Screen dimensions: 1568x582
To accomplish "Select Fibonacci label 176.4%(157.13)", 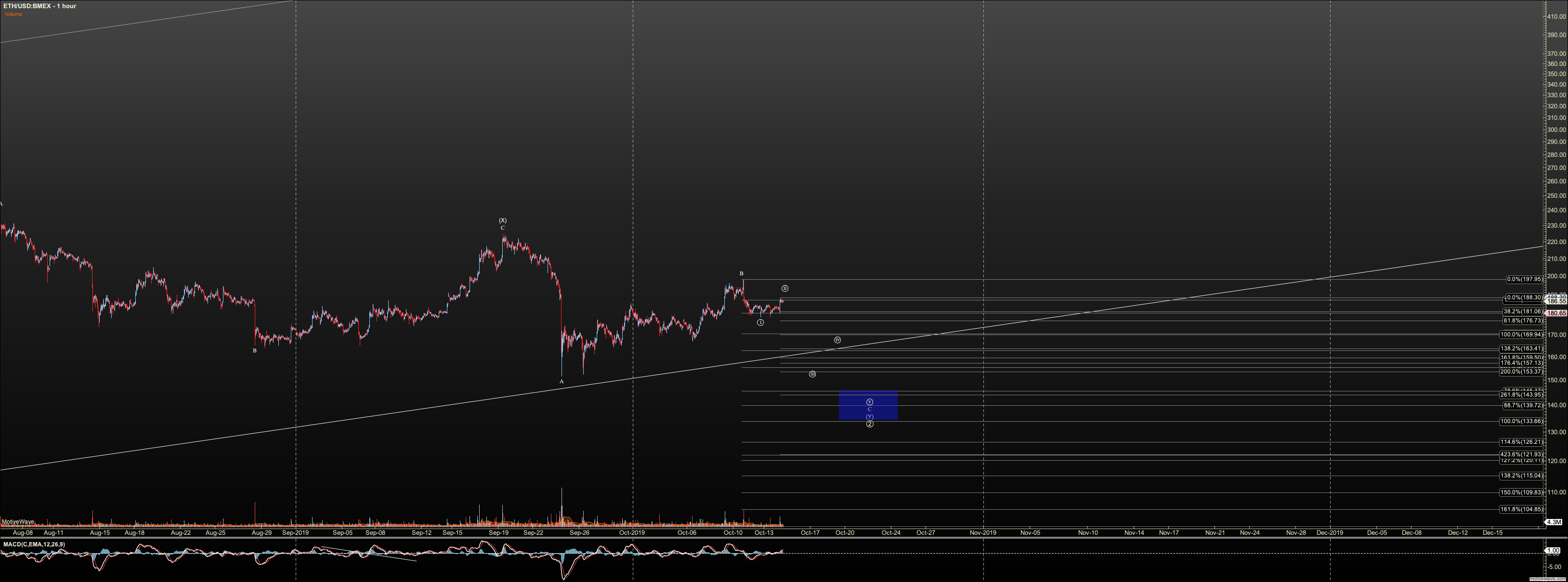I will pyautogui.click(x=1520, y=363).
